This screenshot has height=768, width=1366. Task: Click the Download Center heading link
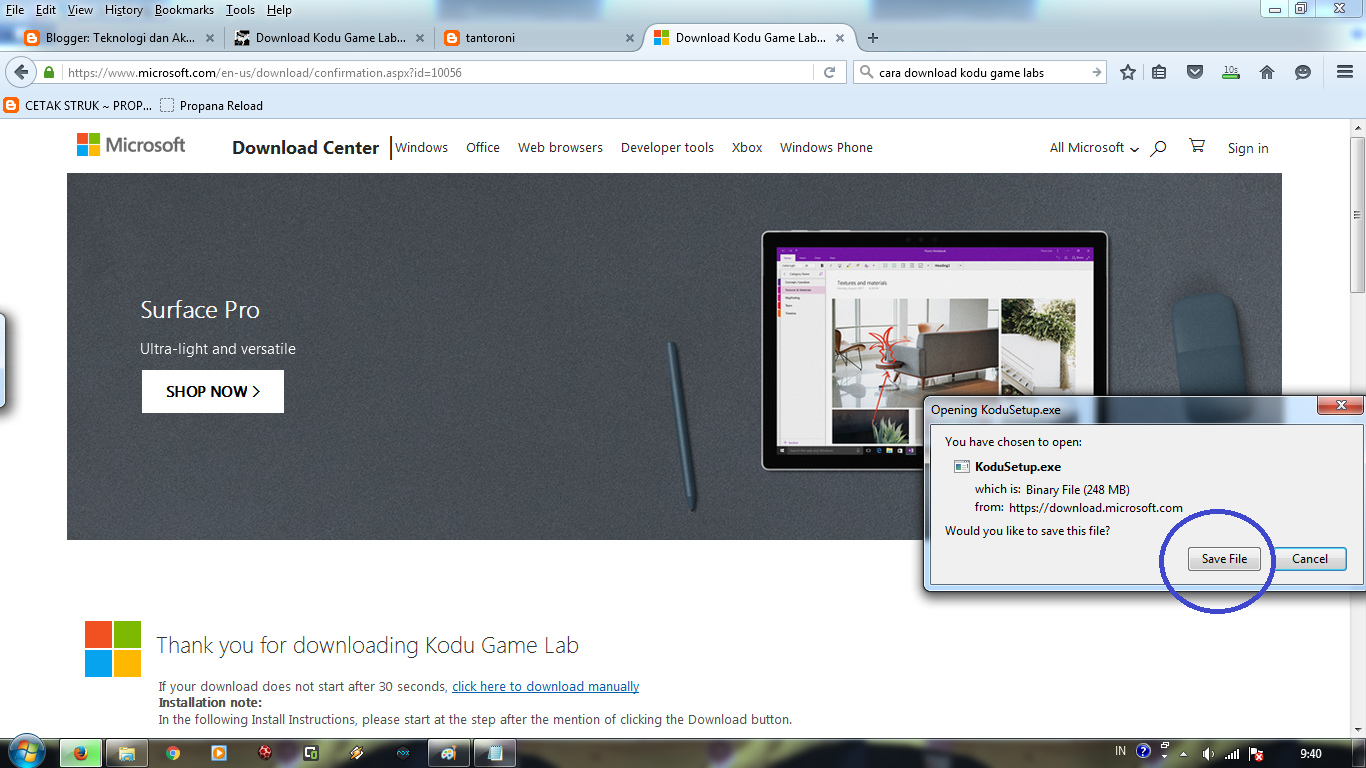(305, 147)
